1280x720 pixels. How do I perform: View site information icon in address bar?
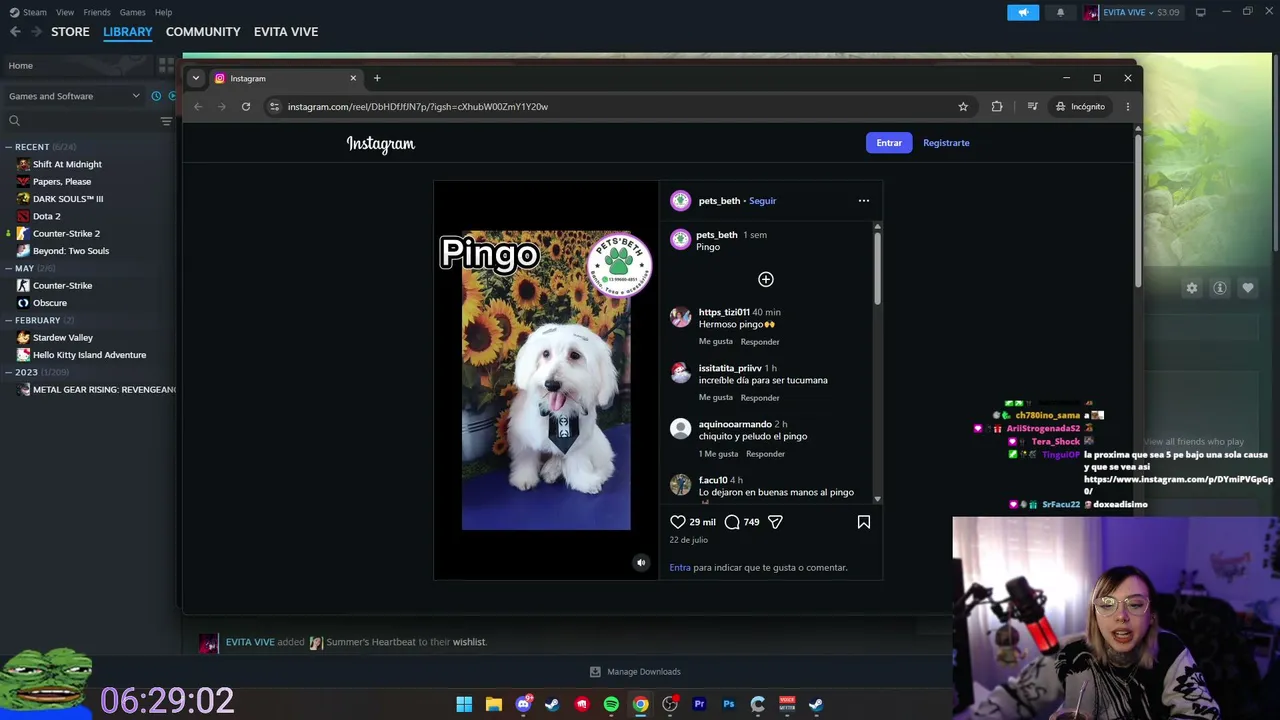[x=274, y=107]
